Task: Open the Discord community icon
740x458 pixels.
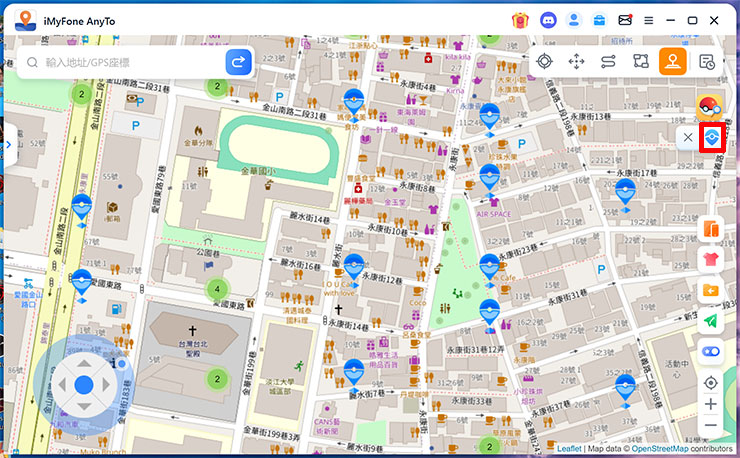Action: click(x=547, y=19)
